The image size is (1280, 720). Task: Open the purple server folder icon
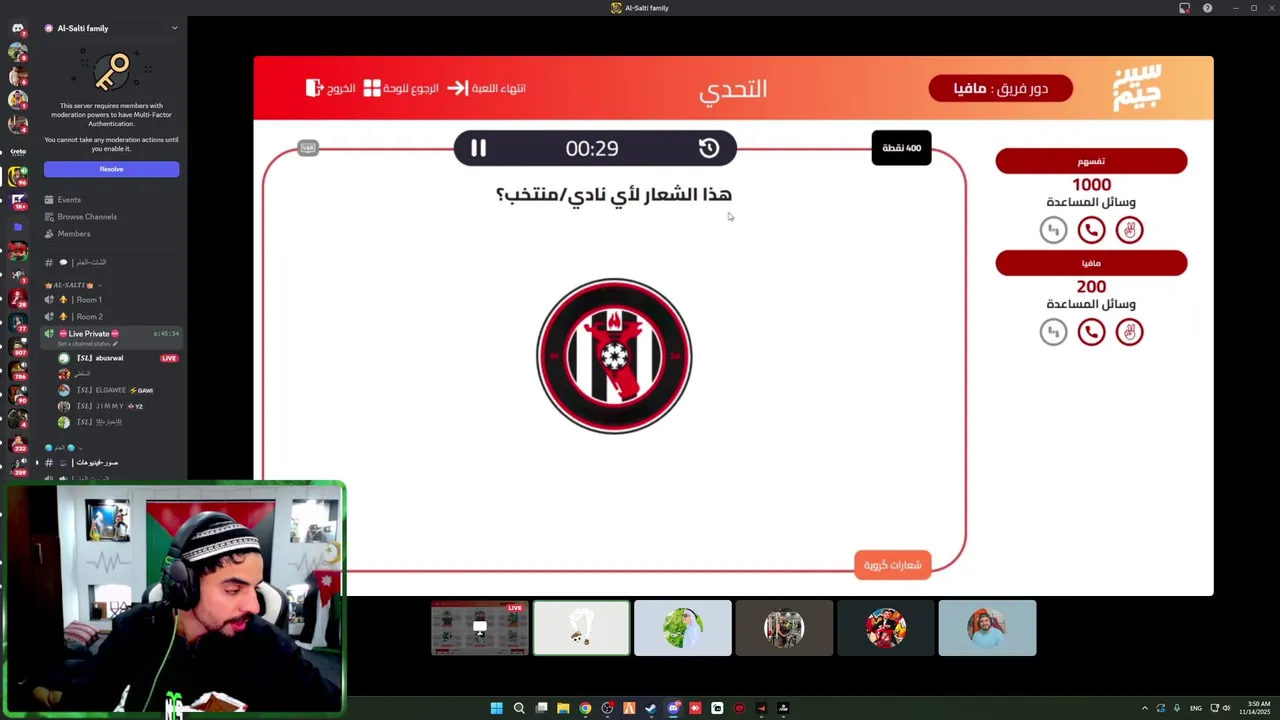point(18,227)
